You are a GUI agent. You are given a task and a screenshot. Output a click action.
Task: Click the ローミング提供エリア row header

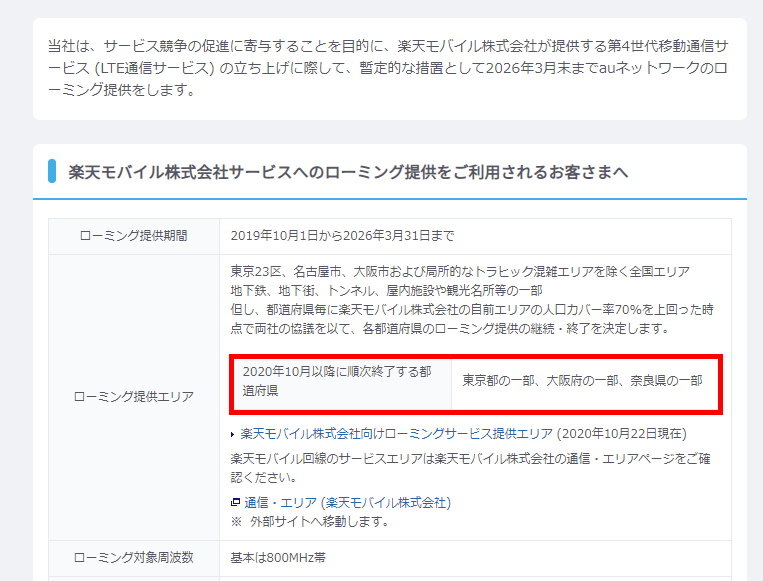[x=134, y=397]
